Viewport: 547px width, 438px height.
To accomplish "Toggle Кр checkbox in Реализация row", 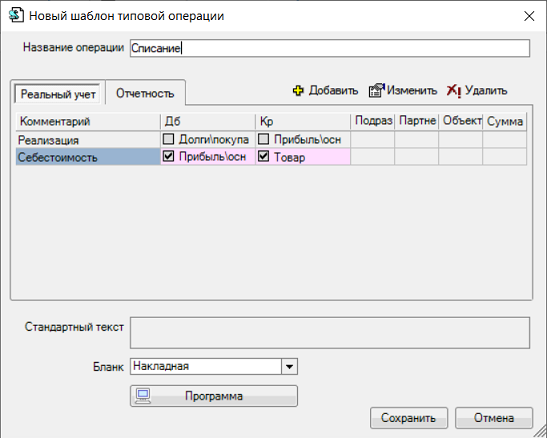I will point(263,139).
